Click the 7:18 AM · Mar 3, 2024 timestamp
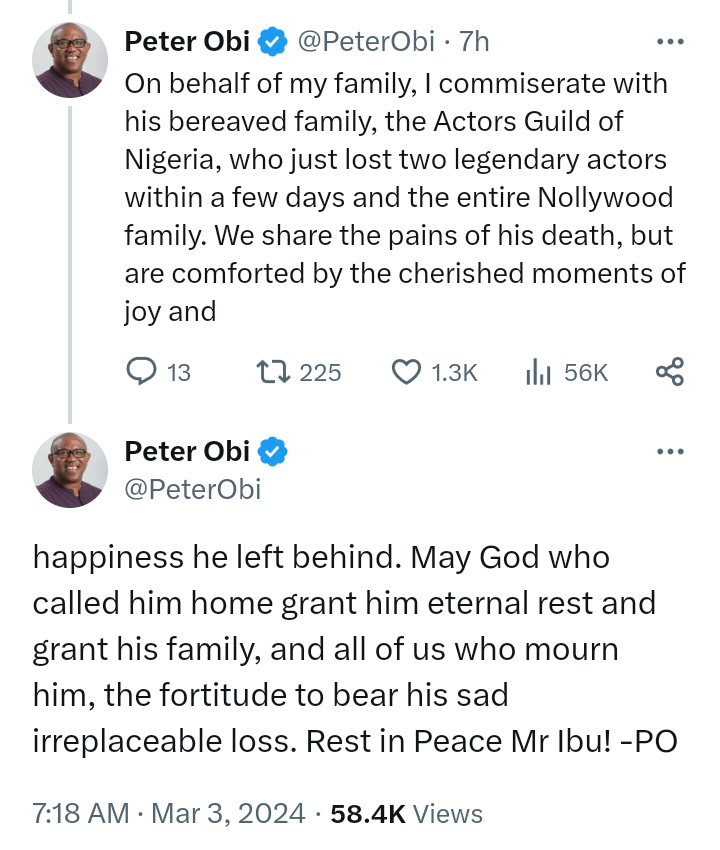720x850 pixels. 169,814
